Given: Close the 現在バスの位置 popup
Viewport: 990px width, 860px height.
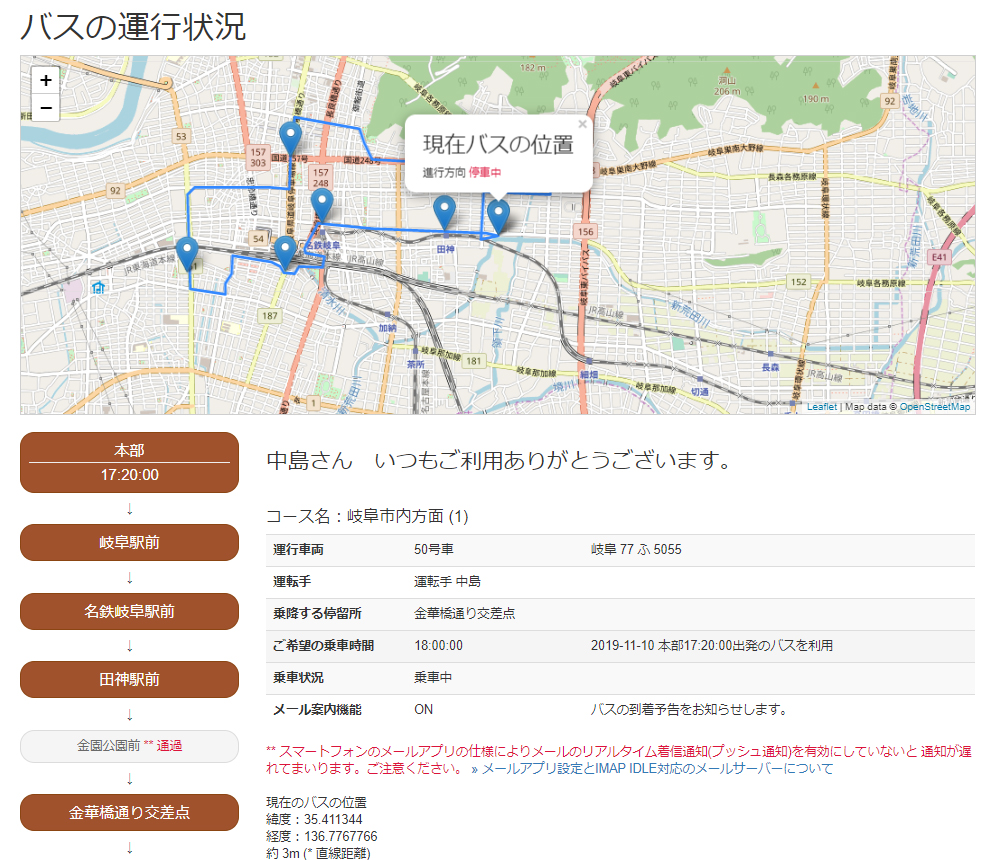Looking at the screenshot, I should (x=582, y=125).
